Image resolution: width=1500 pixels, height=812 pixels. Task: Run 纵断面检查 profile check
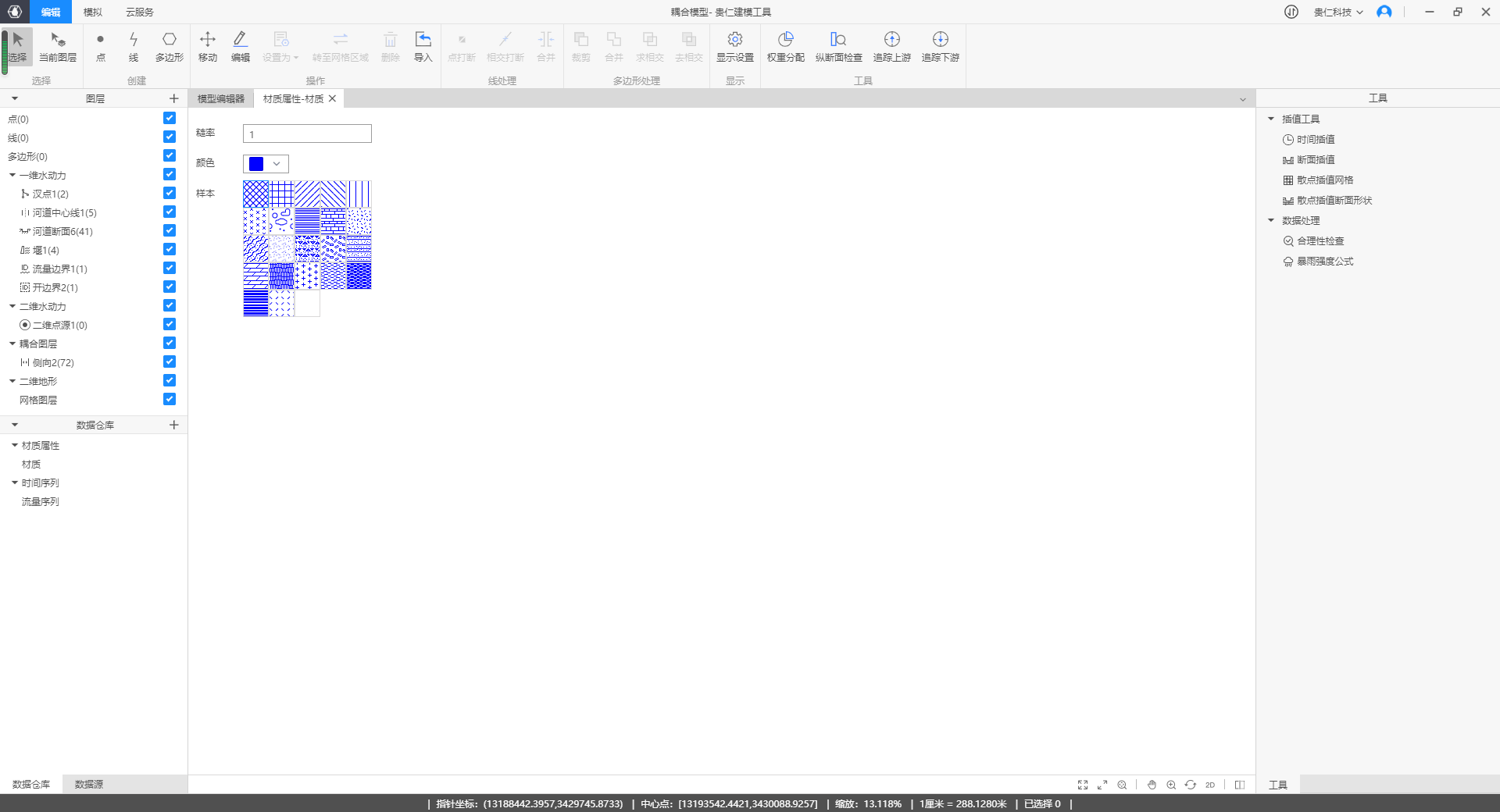pyautogui.click(x=838, y=47)
